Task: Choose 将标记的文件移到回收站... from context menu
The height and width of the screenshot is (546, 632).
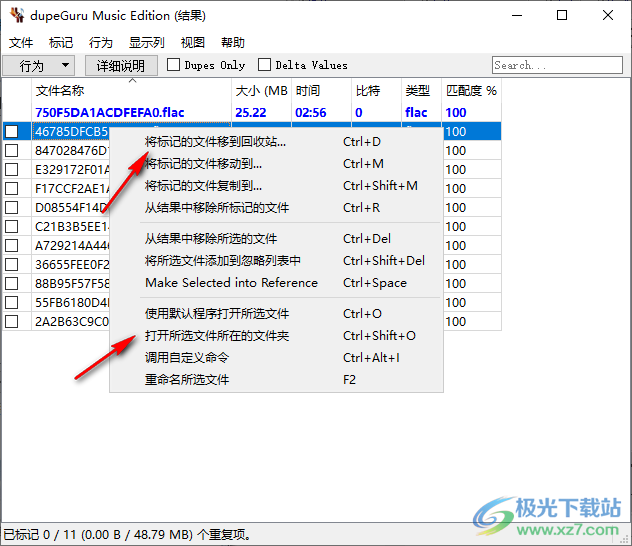Action: coord(276,142)
